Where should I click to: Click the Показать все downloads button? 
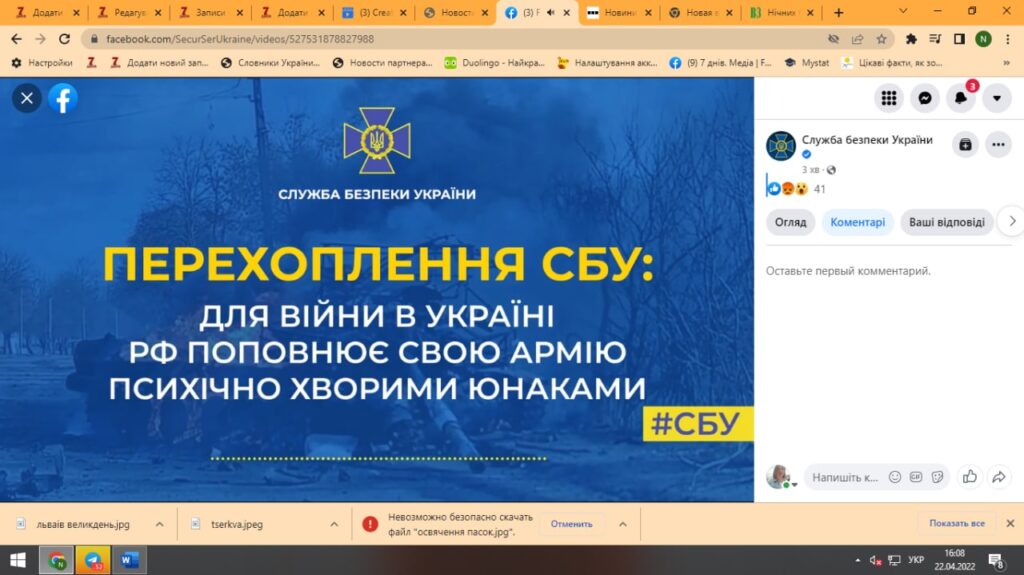tap(956, 523)
